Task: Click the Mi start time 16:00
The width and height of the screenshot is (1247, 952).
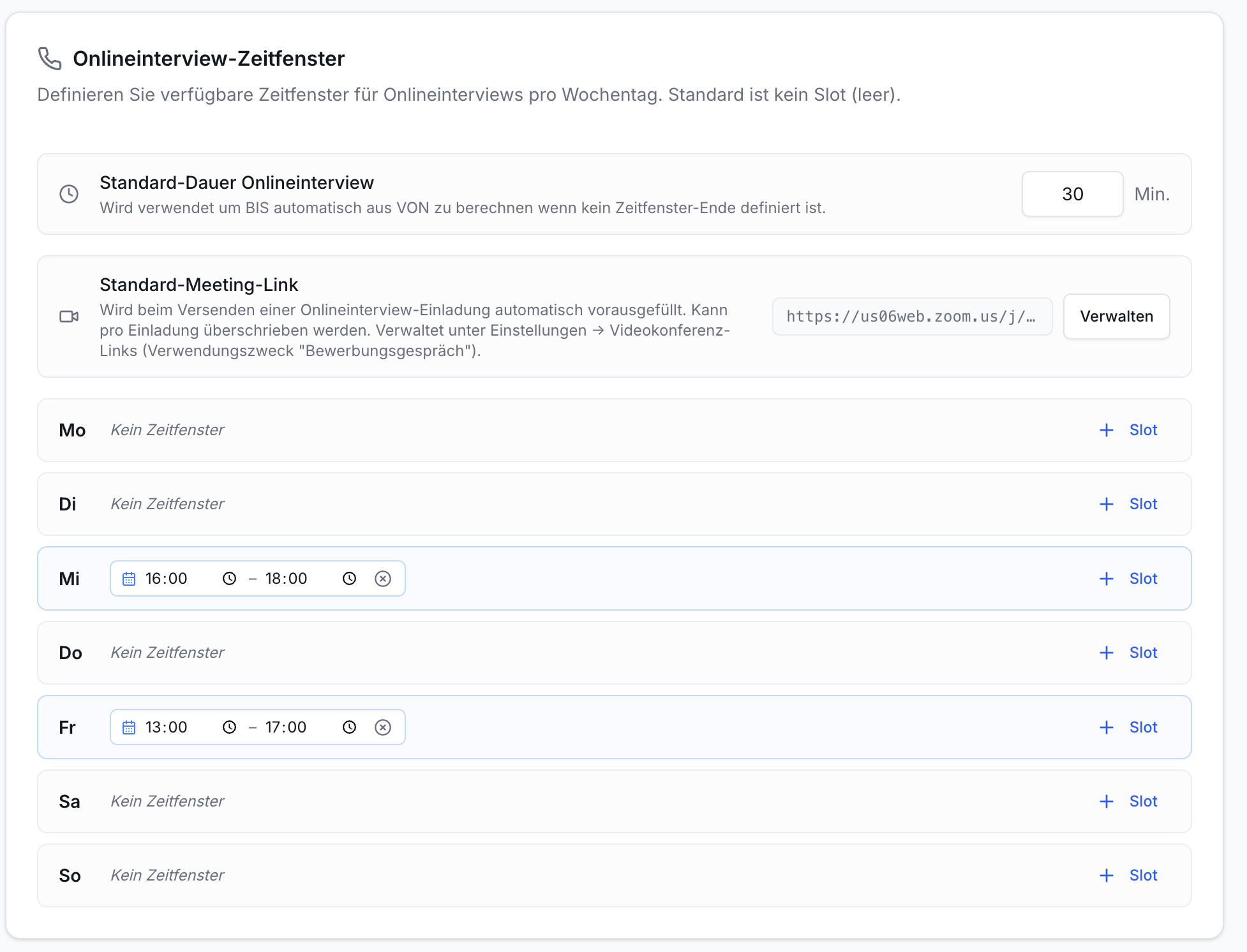Action: coord(167,579)
